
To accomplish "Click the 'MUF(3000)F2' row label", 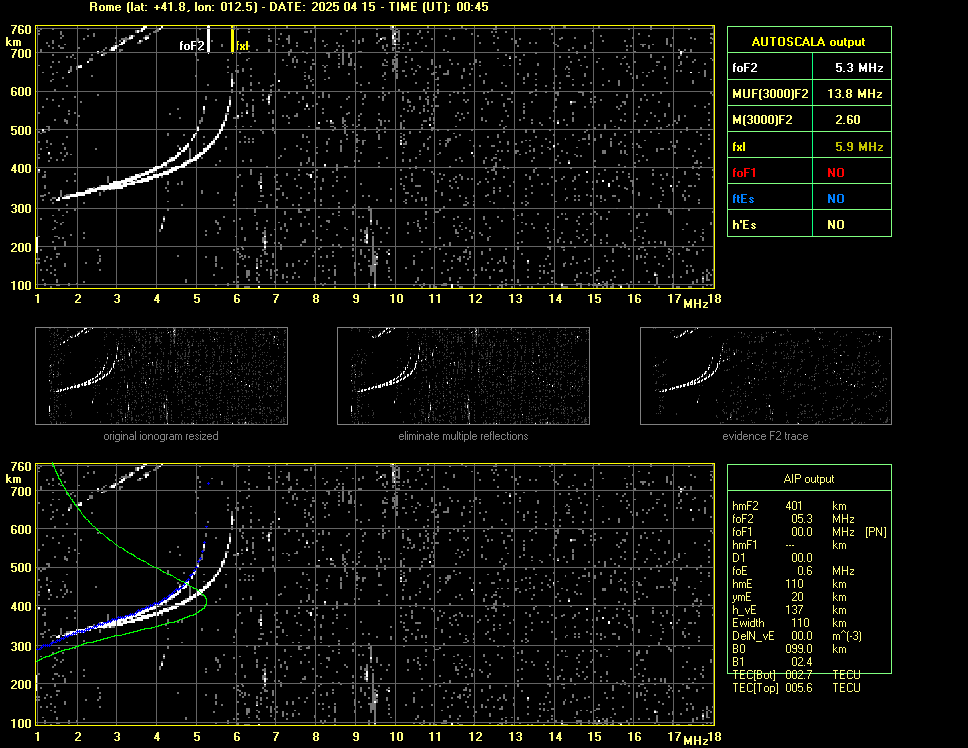I will (x=770, y=94).
